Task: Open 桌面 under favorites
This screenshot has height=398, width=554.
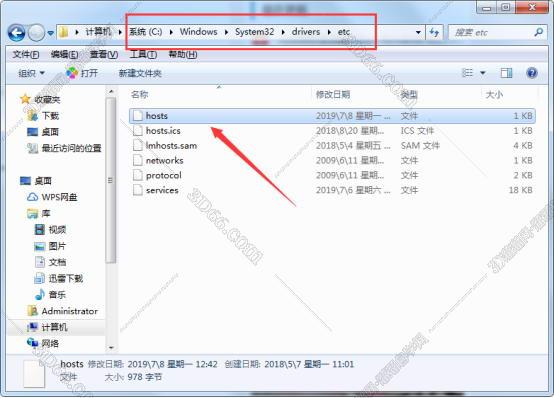Action: tap(50, 132)
